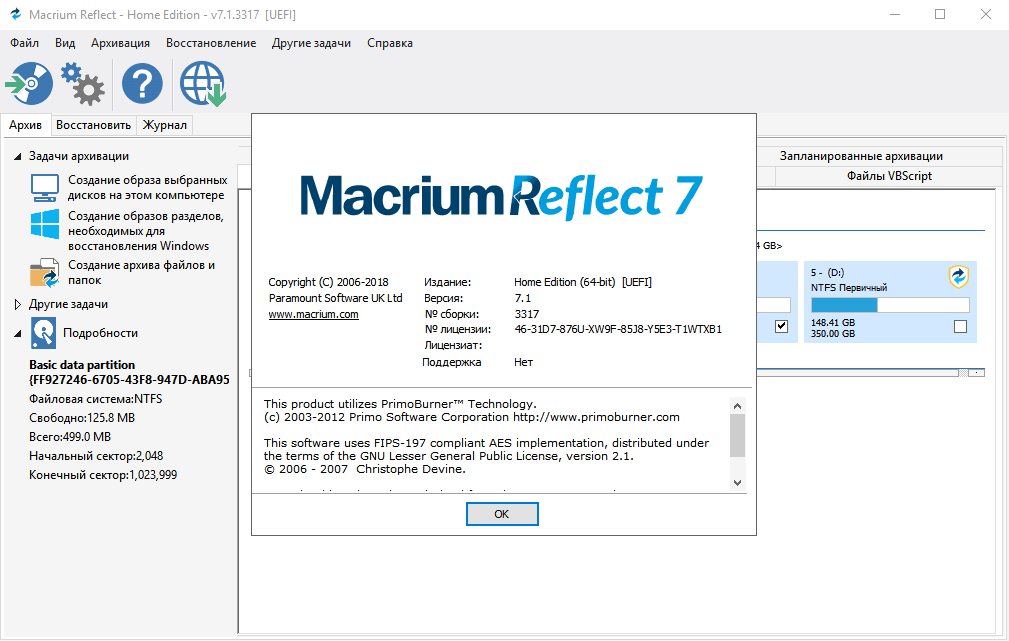Click the license text scrollbar thumb
Screen dimensions: 1009x641
(x=737, y=435)
